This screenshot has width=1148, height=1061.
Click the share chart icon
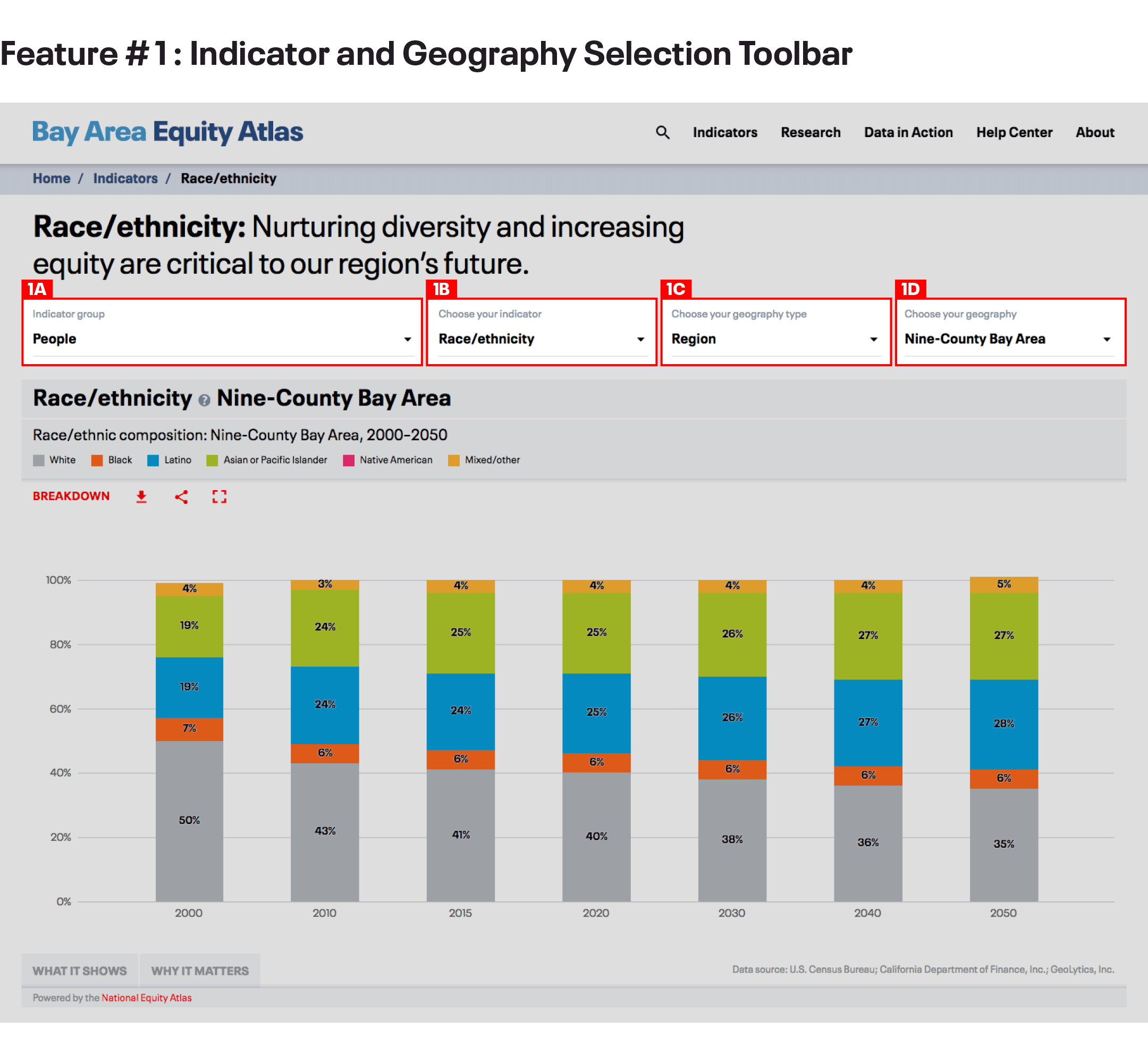tap(181, 496)
